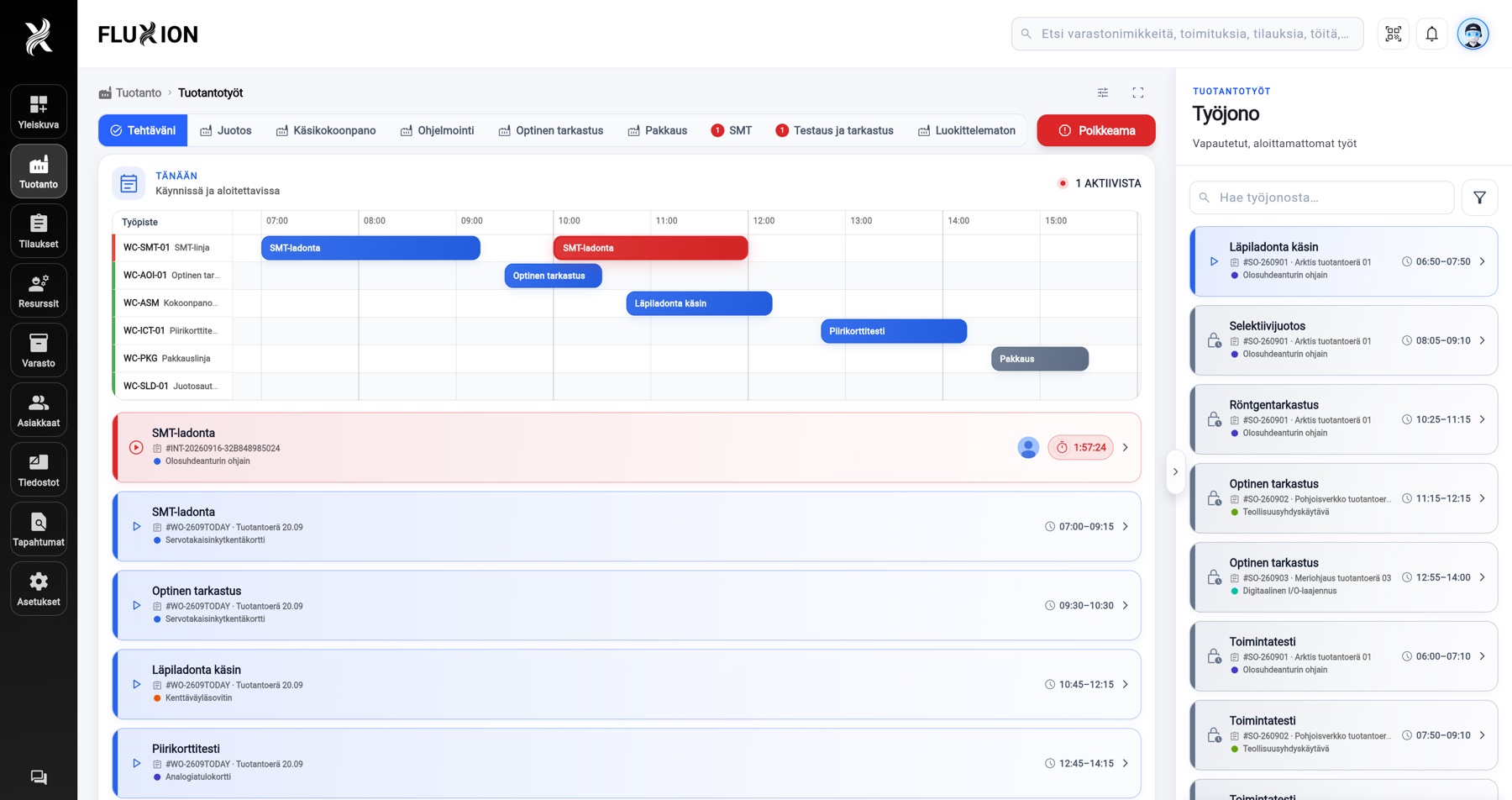This screenshot has width=1512, height=800.
Task: Go to Asiakkaat in sidebar
Action: coord(39,410)
